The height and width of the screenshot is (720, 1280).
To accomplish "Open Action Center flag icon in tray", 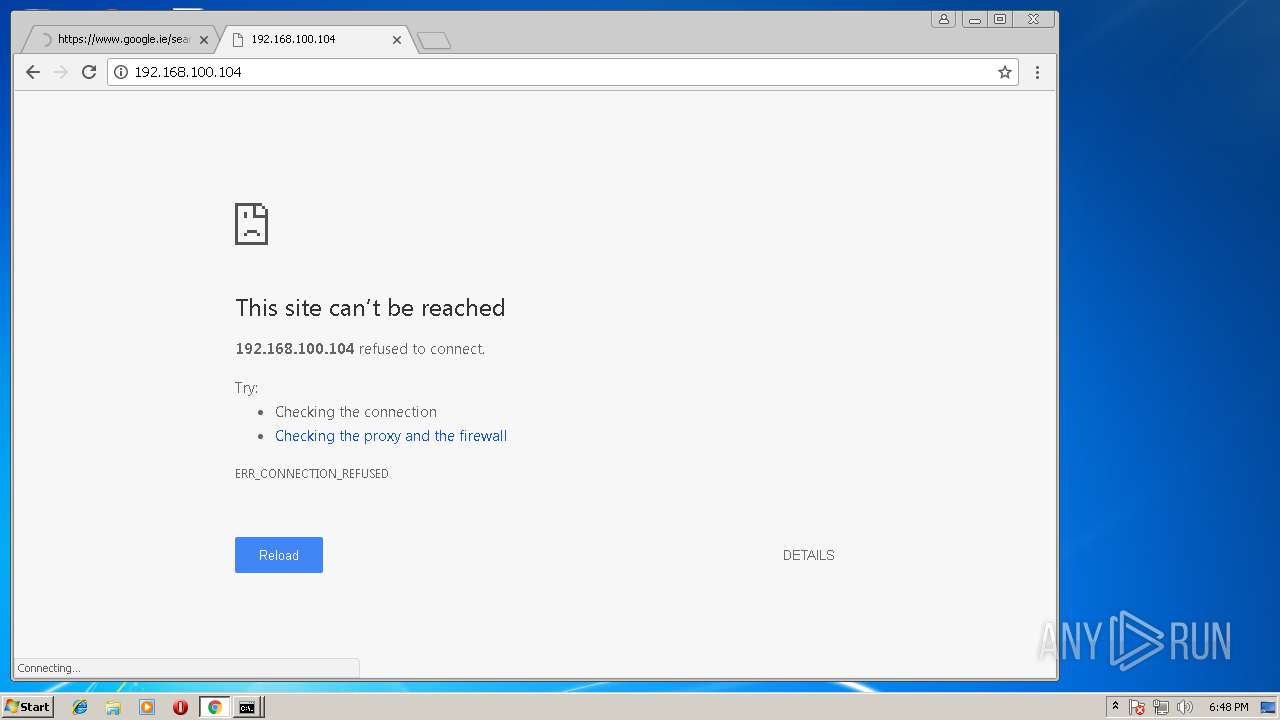I will 1137,707.
